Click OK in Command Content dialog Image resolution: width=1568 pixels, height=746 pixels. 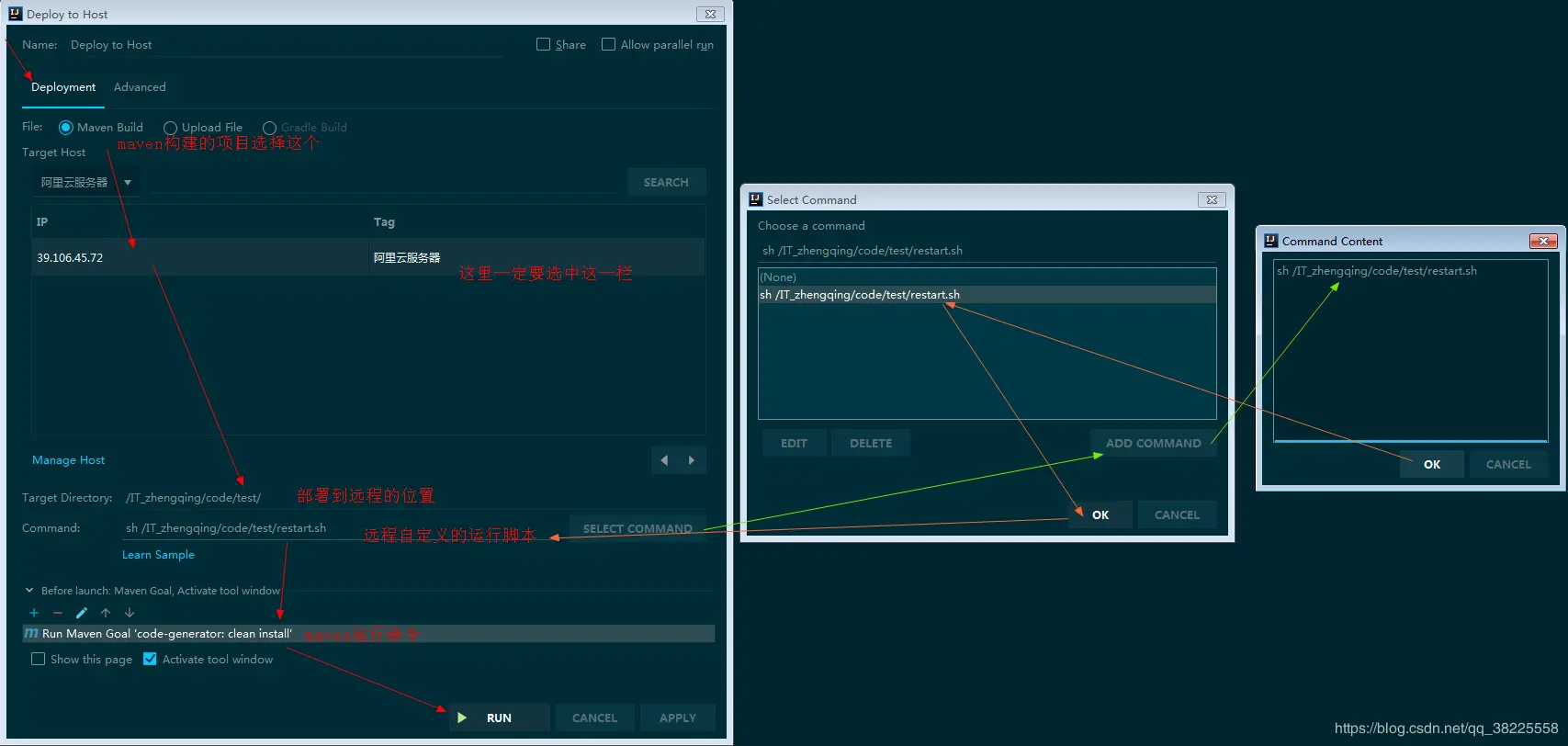click(1432, 464)
